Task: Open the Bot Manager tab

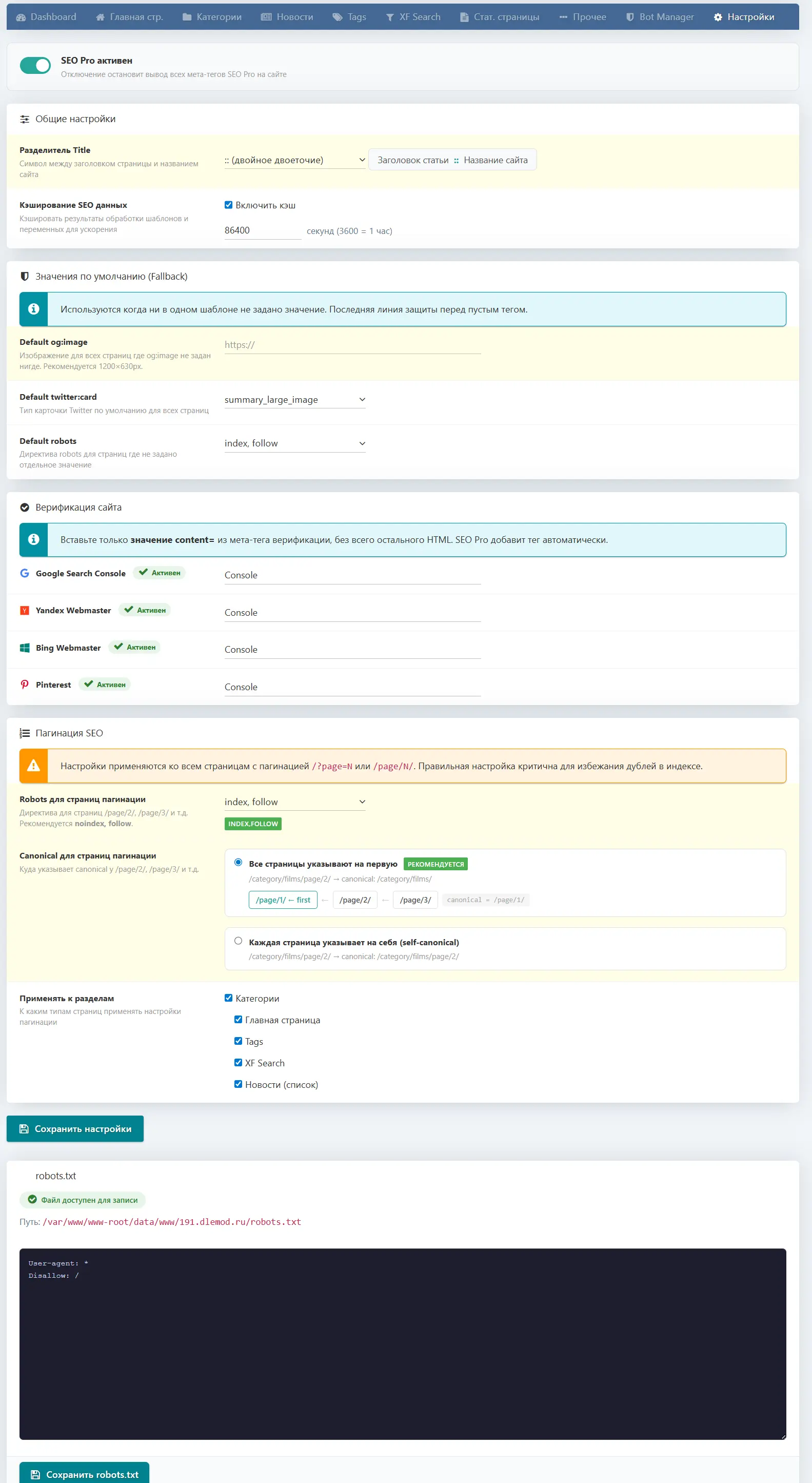Action: [x=660, y=17]
